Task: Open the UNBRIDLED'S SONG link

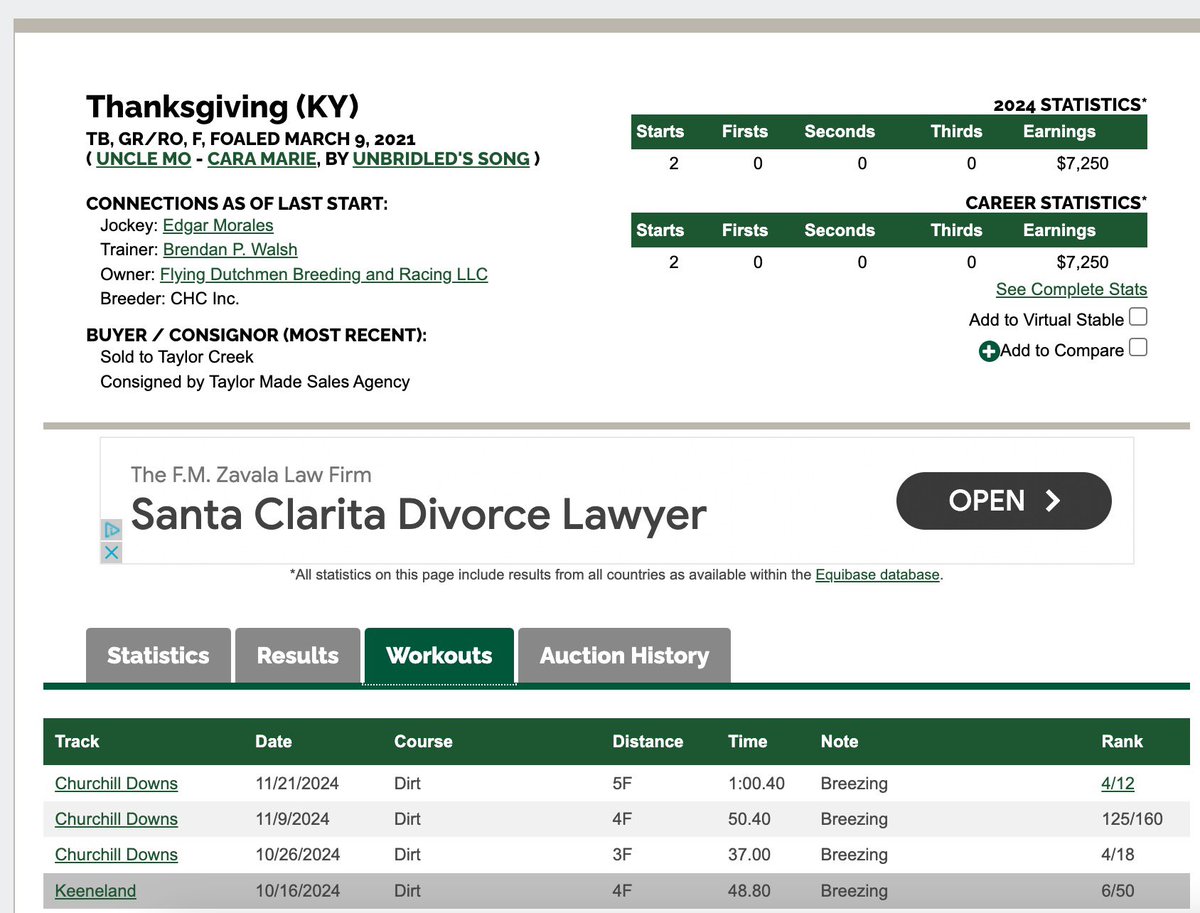Action: pyautogui.click(x=441, y=159)
